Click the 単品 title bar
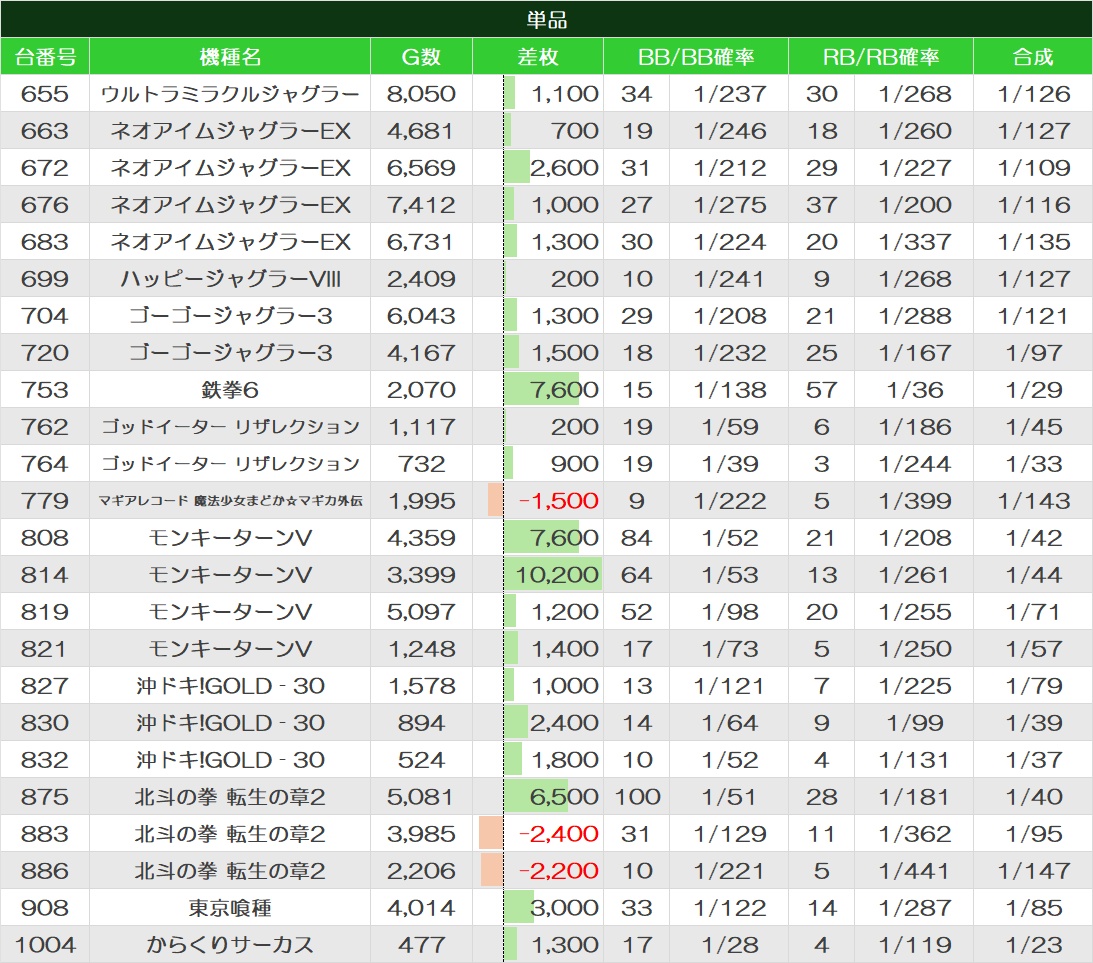1093x963 pixels. tap(546, 19)
